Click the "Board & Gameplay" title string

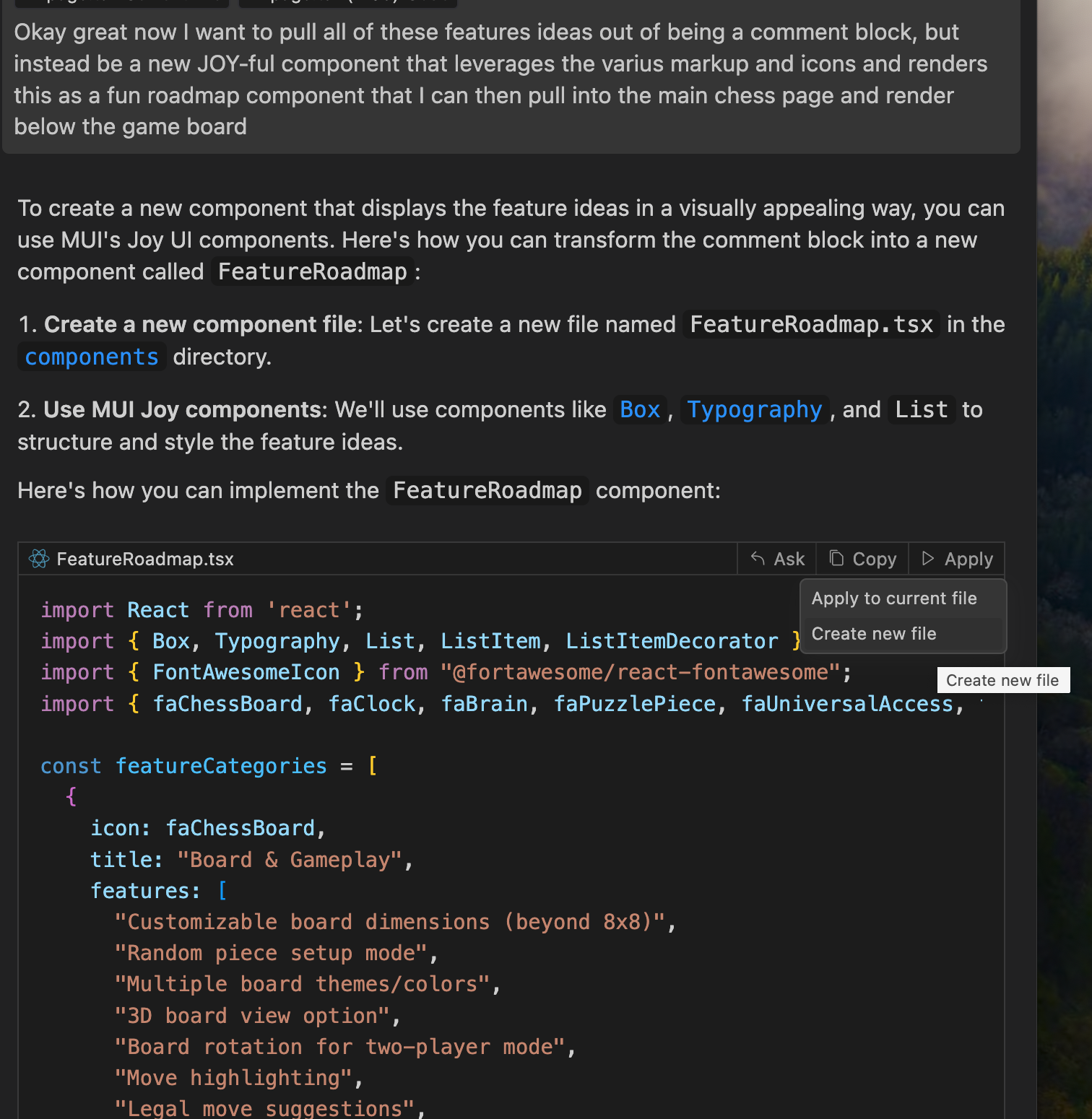(289, 860)
